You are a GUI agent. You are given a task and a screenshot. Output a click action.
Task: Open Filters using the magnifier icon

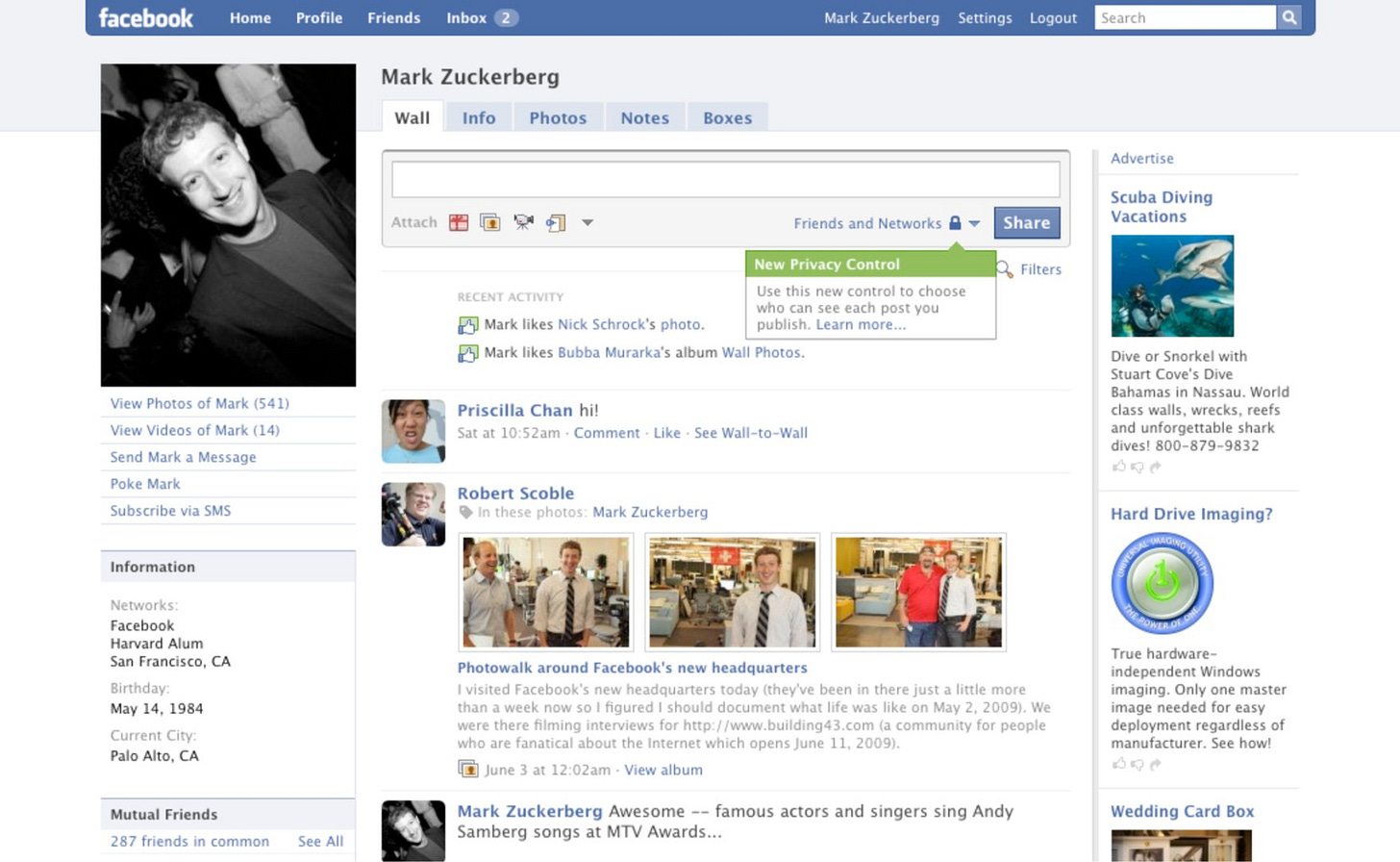1004,270
